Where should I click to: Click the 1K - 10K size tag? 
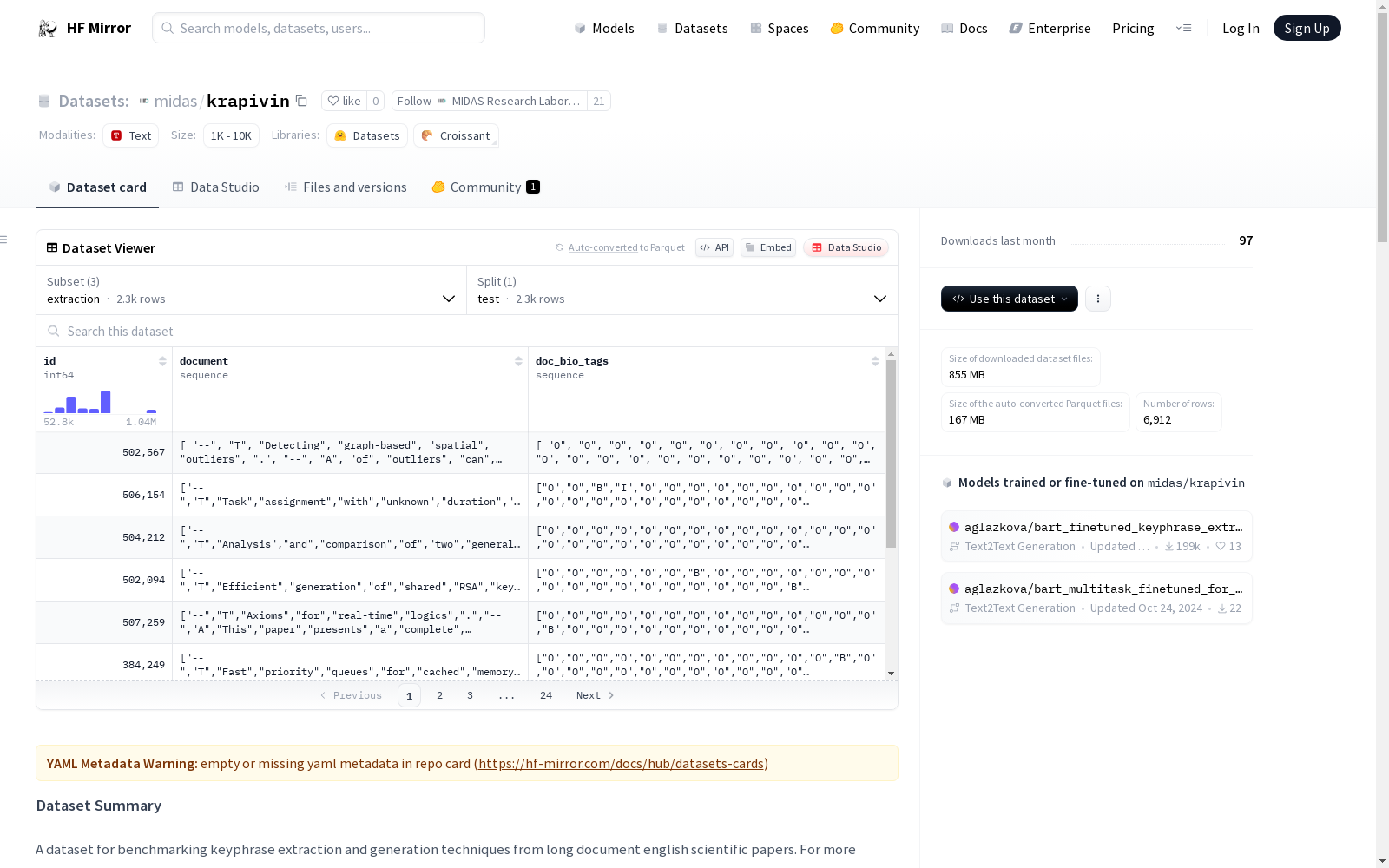point(231,135)
